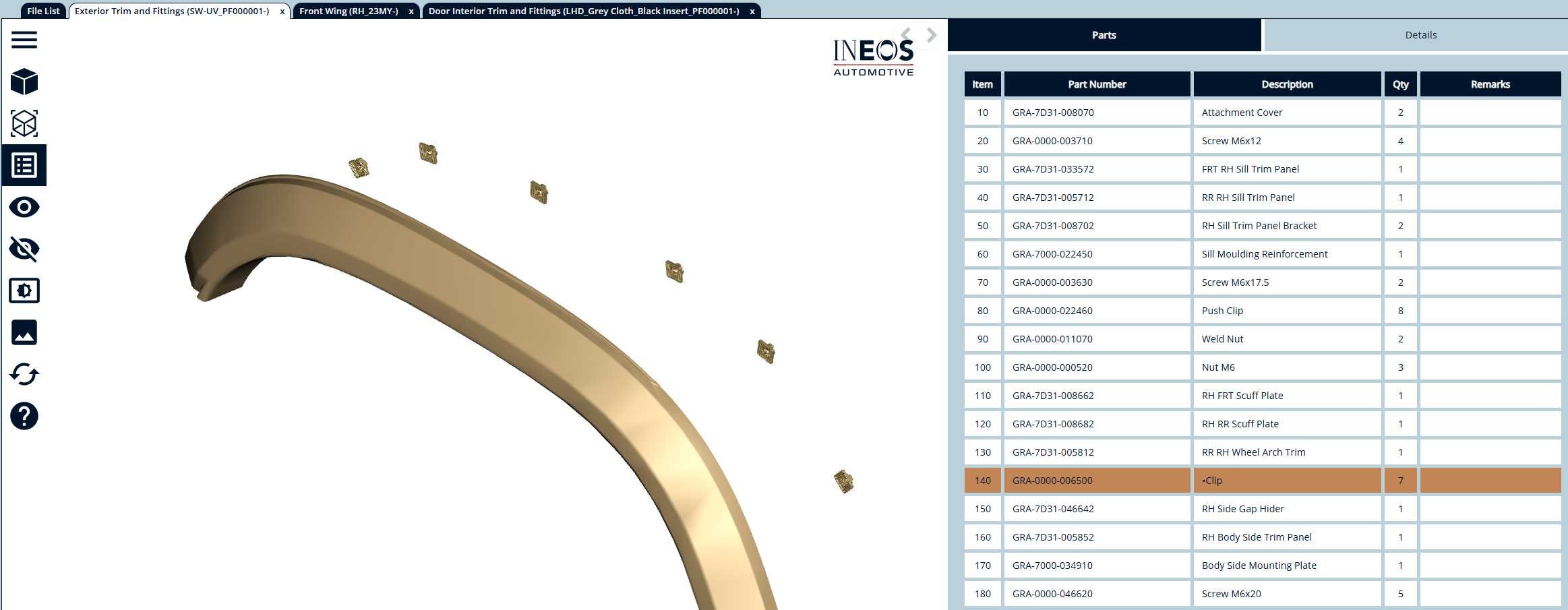The width and height of the screenshot is (1568, 610).
Task: Switch to the Details tab
Action: point(1420,35)
